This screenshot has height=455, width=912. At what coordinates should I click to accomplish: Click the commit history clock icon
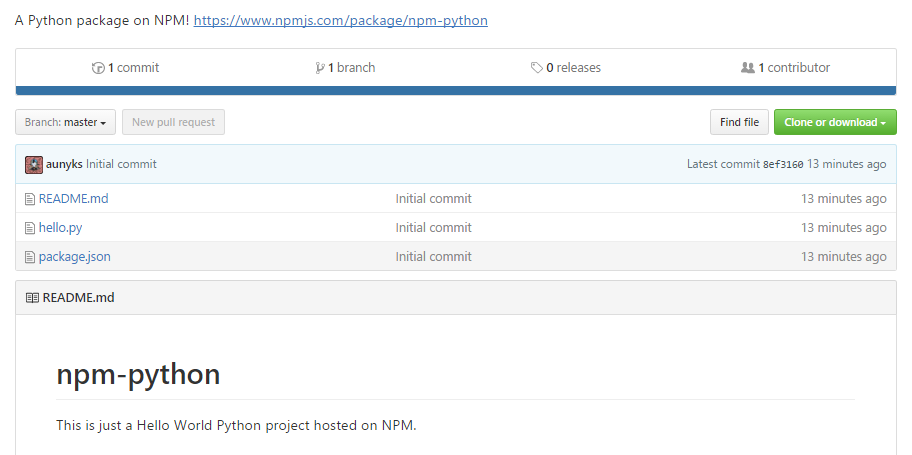(x=98, y=68)
